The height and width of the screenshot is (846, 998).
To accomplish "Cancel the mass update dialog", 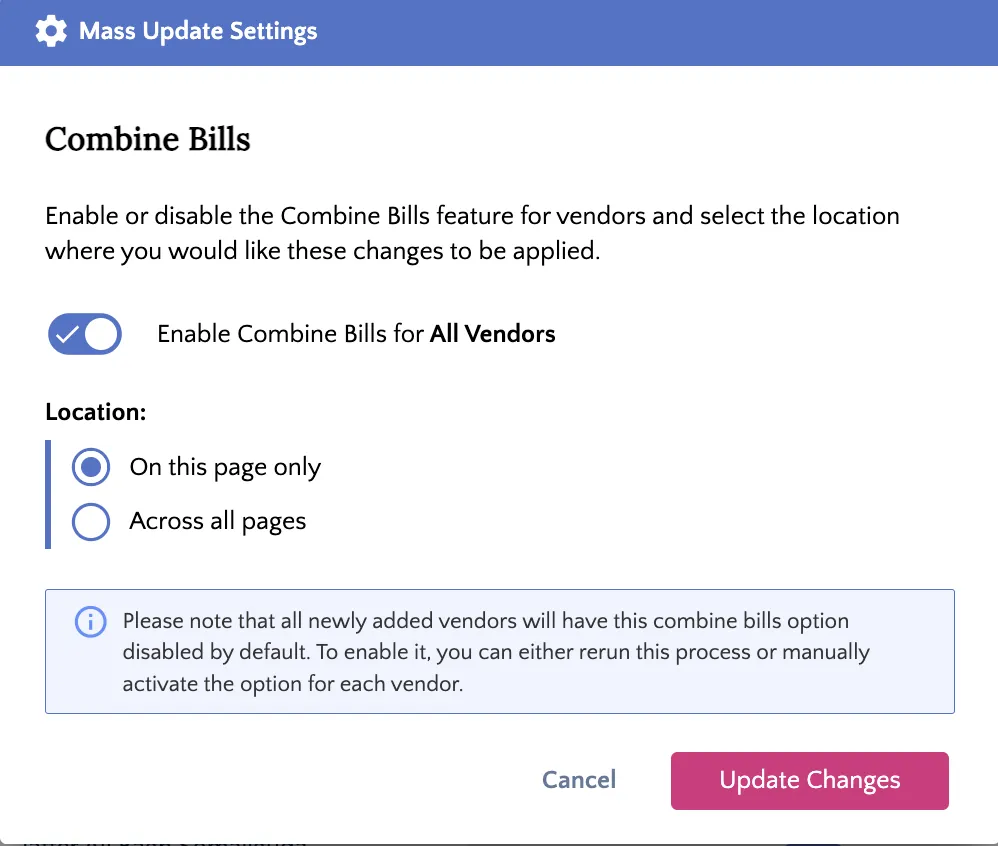I will [x=579, y=780].
